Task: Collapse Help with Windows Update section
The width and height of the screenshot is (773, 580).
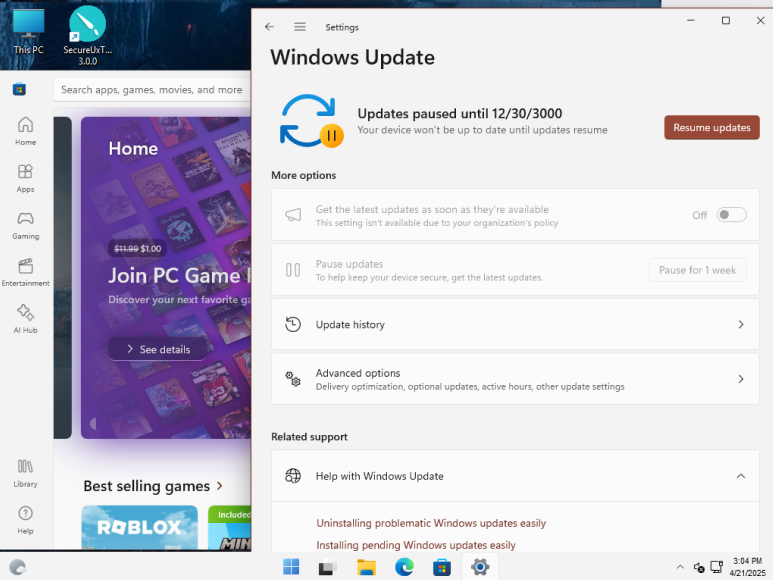Action: (740, 476)
